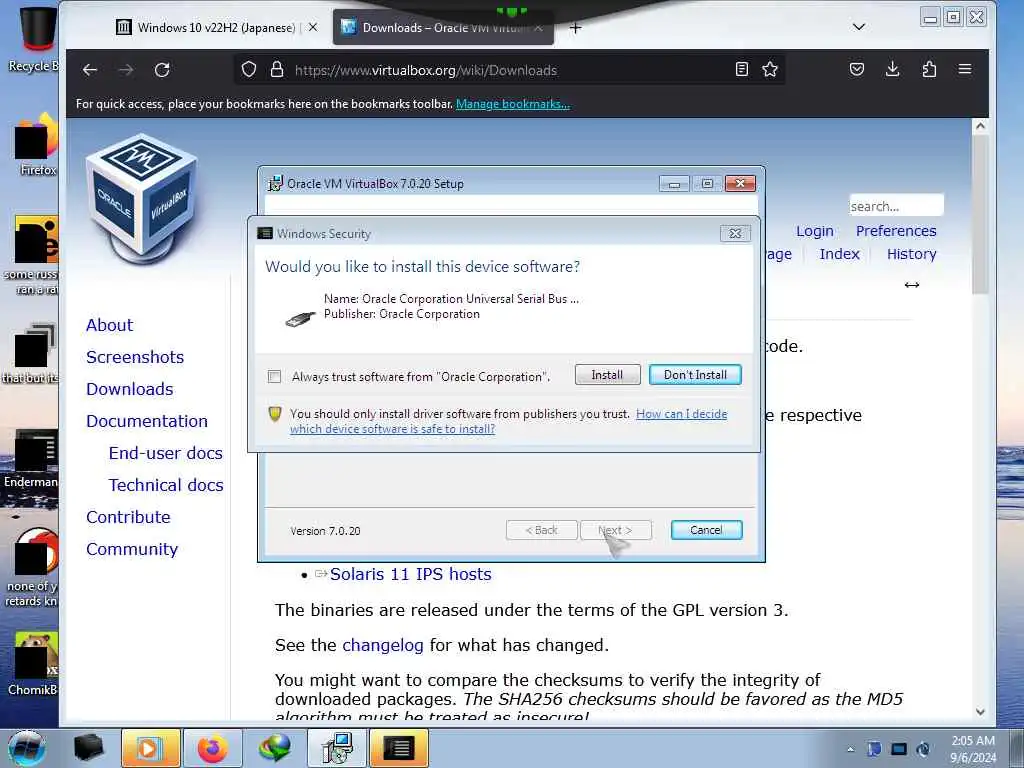Click the History link
The width and height of the screenshot is (1024, 768).
click(x=912, y=254)
